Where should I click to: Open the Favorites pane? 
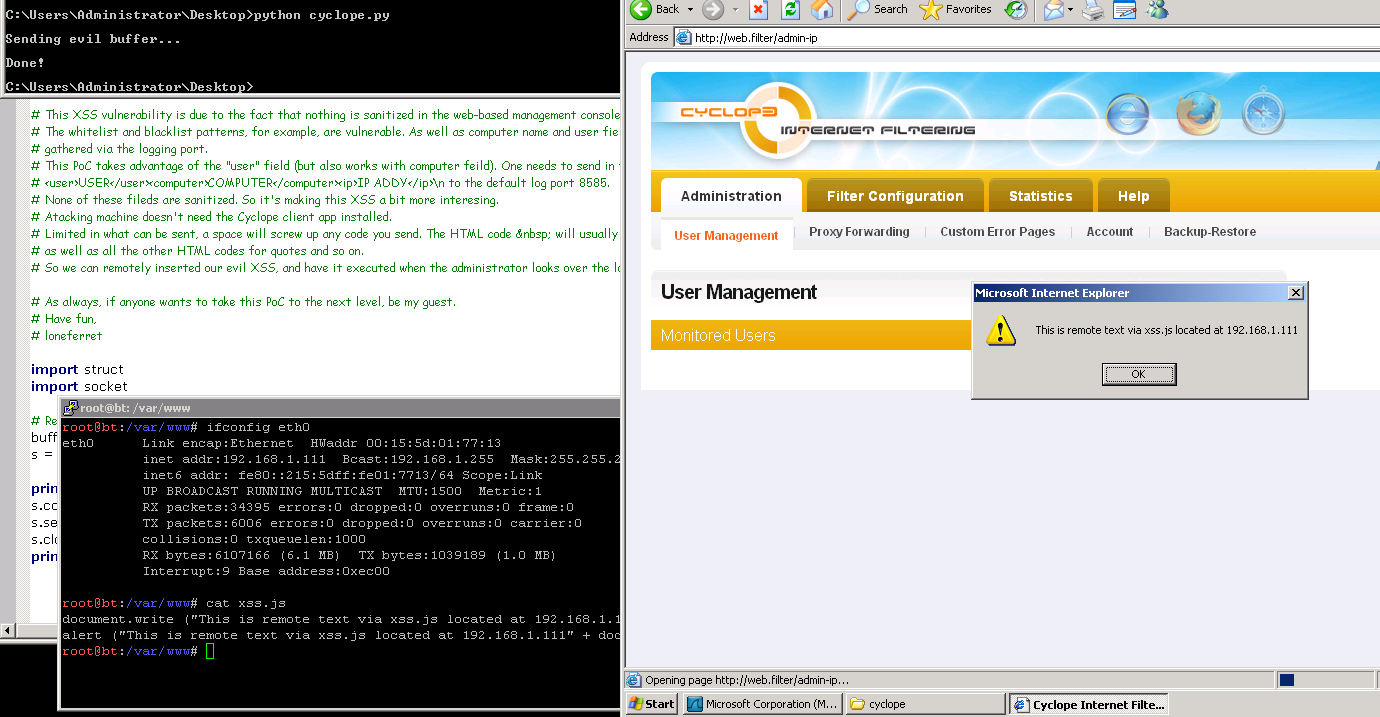click(955, 10)
